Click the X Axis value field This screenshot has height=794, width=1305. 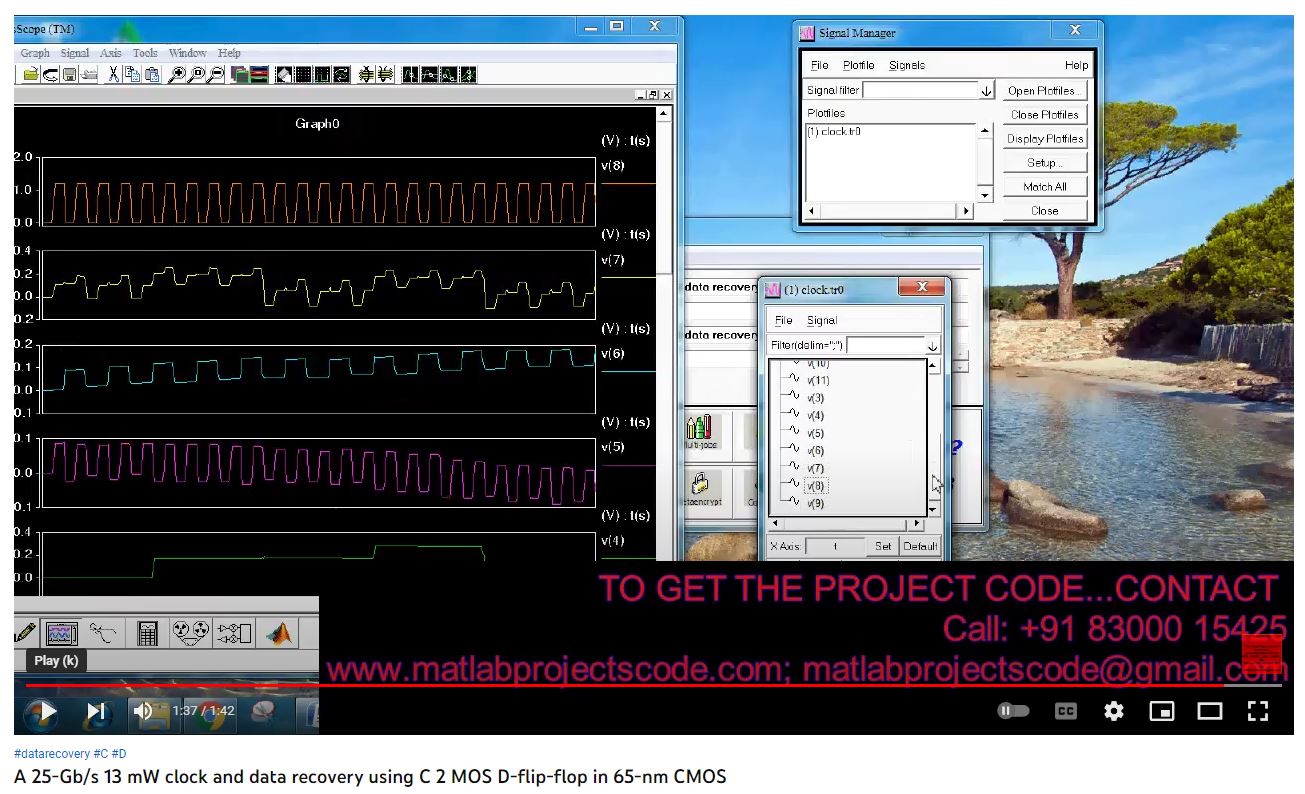836,546
